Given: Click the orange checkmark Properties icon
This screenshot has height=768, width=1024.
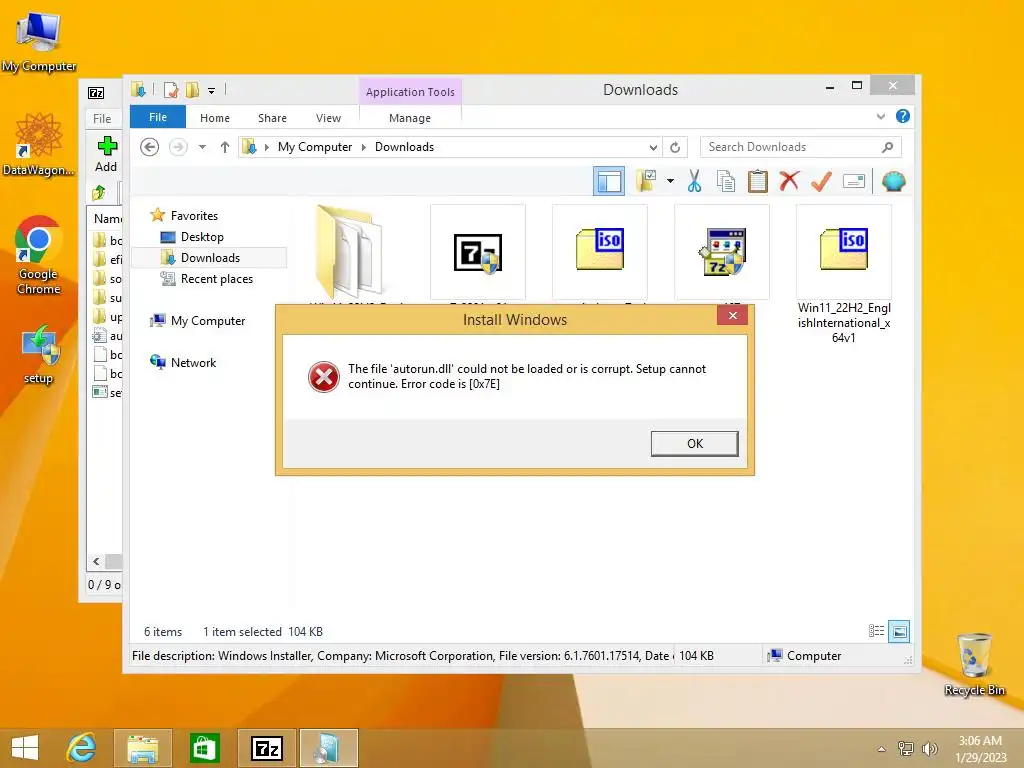Looking at the screenshot, I should (821, 181).
